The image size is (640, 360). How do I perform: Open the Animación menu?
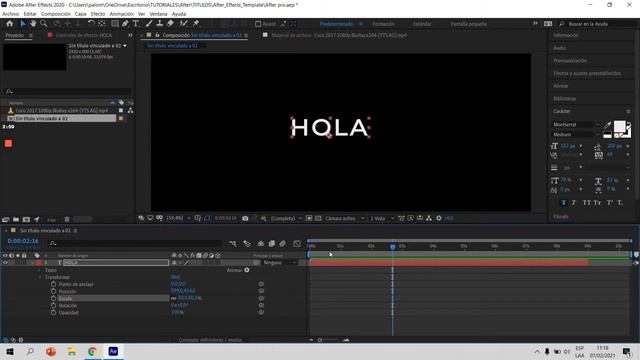[x=121, y=14]
